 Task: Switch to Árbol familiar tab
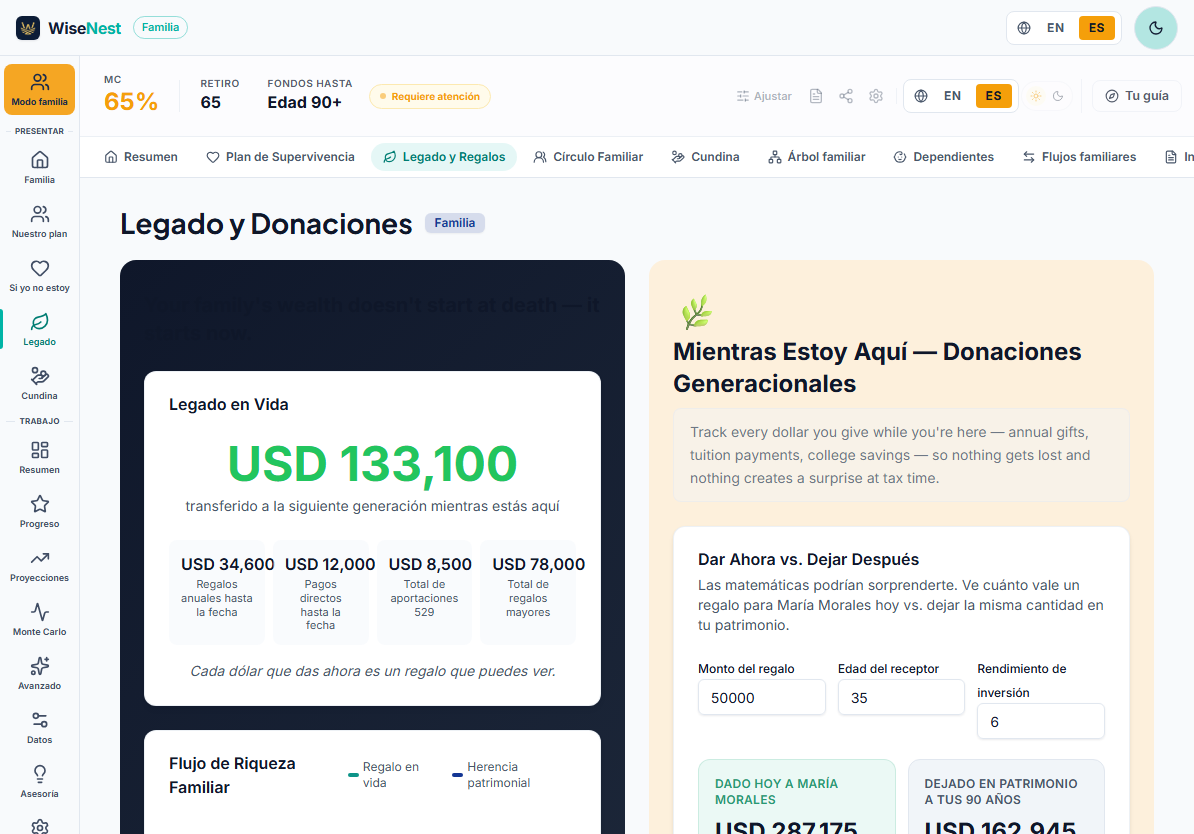816,157
